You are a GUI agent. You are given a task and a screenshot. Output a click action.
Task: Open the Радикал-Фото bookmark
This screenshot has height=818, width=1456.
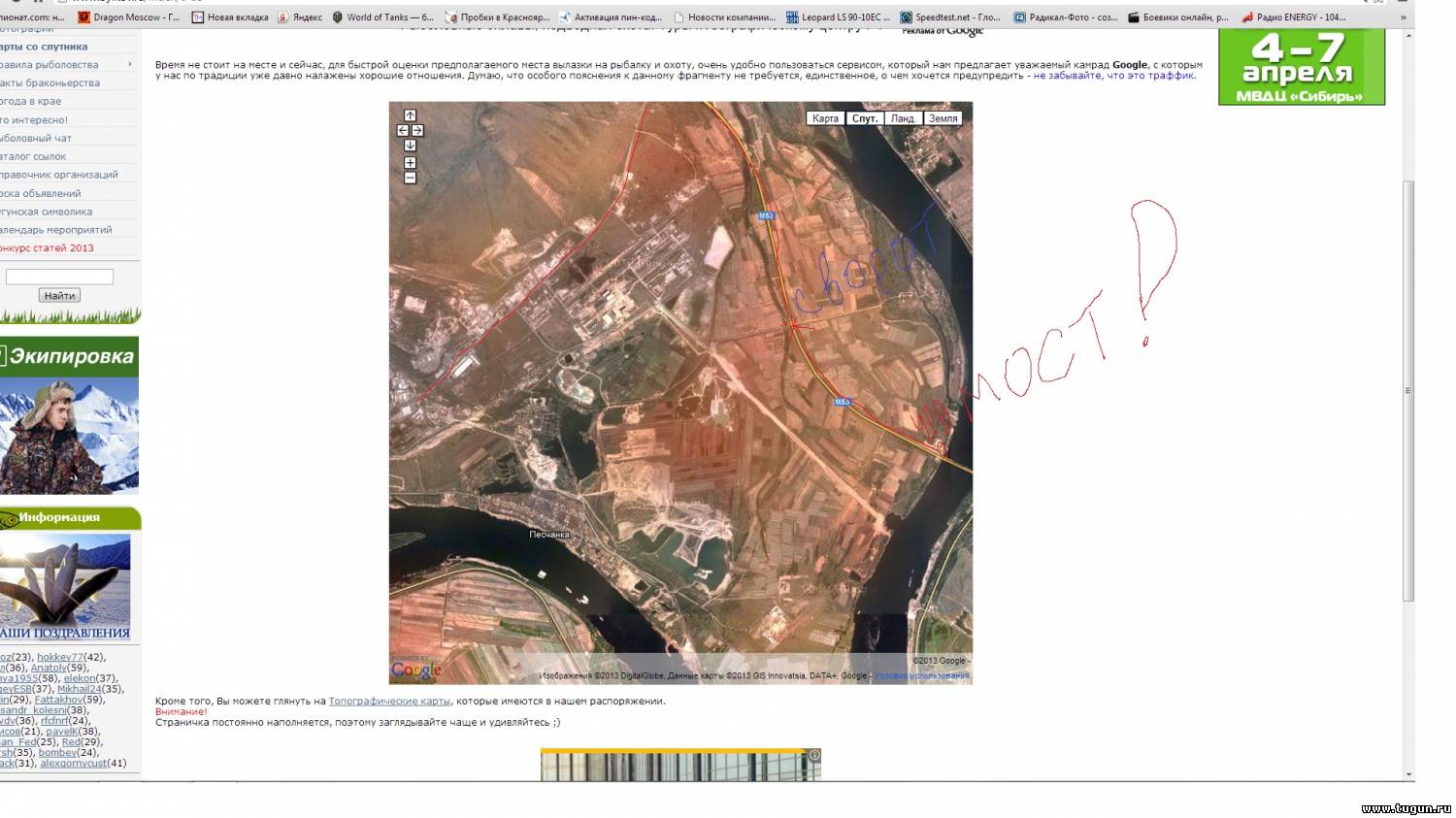pos(1066,17)
